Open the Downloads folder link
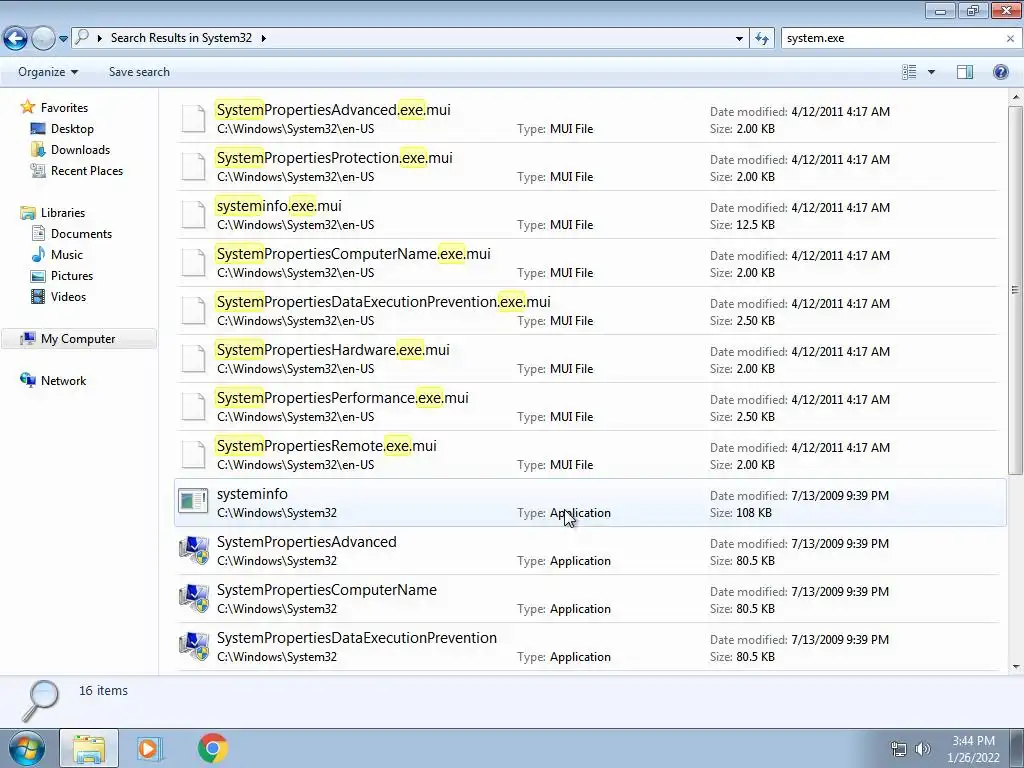The height and width of the screenshot is (768, 1024). pos(80,150)
